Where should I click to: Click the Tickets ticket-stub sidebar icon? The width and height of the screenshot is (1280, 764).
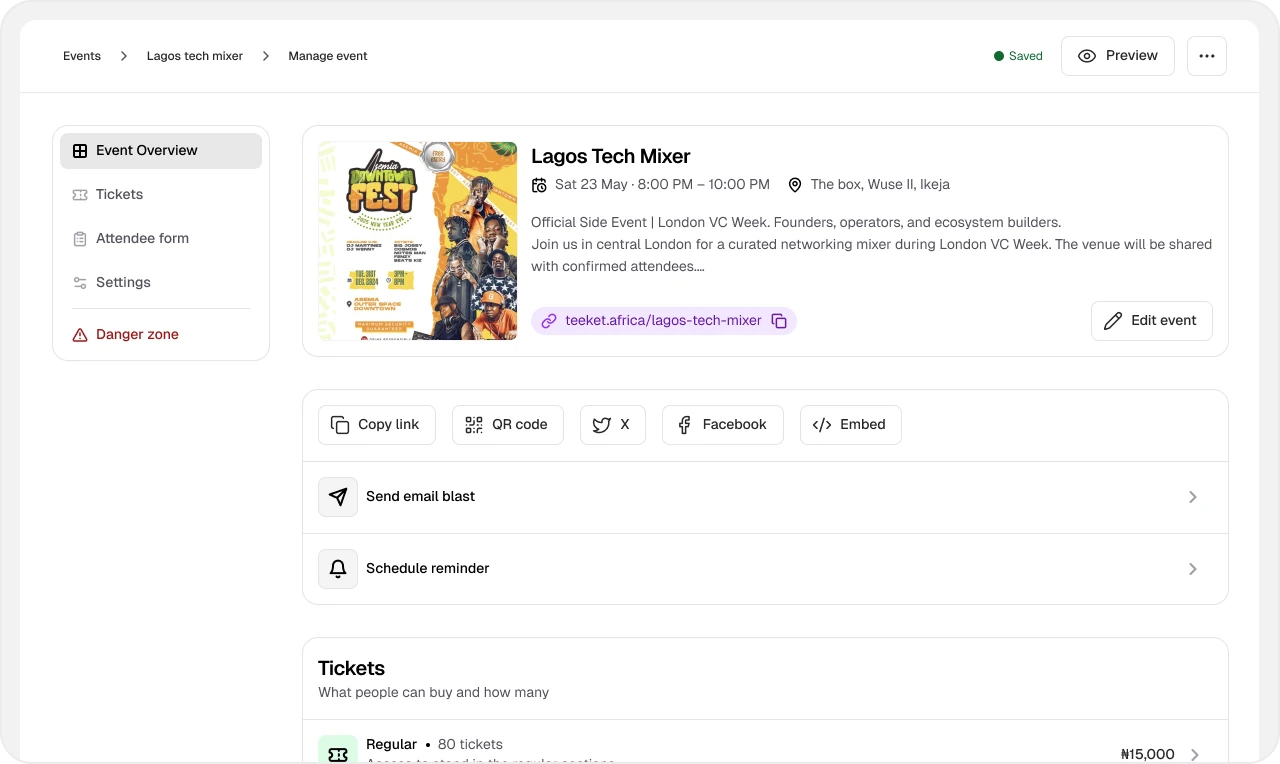point(80,195)
